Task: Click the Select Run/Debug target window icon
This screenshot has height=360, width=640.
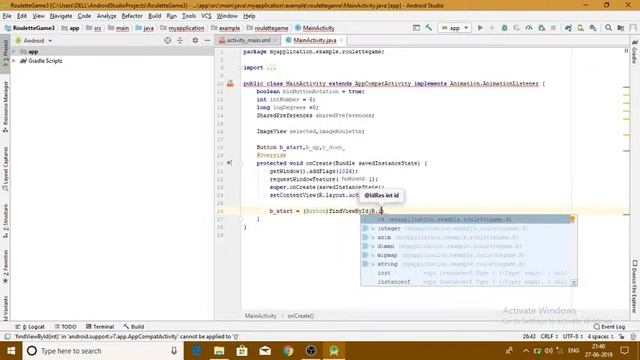Action: coord(416,28)
